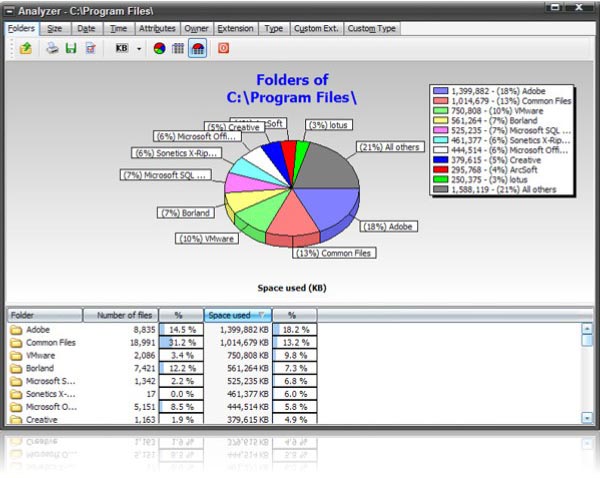Switch to the Extension tab
The image size is (600, 478).
[235, 29]
